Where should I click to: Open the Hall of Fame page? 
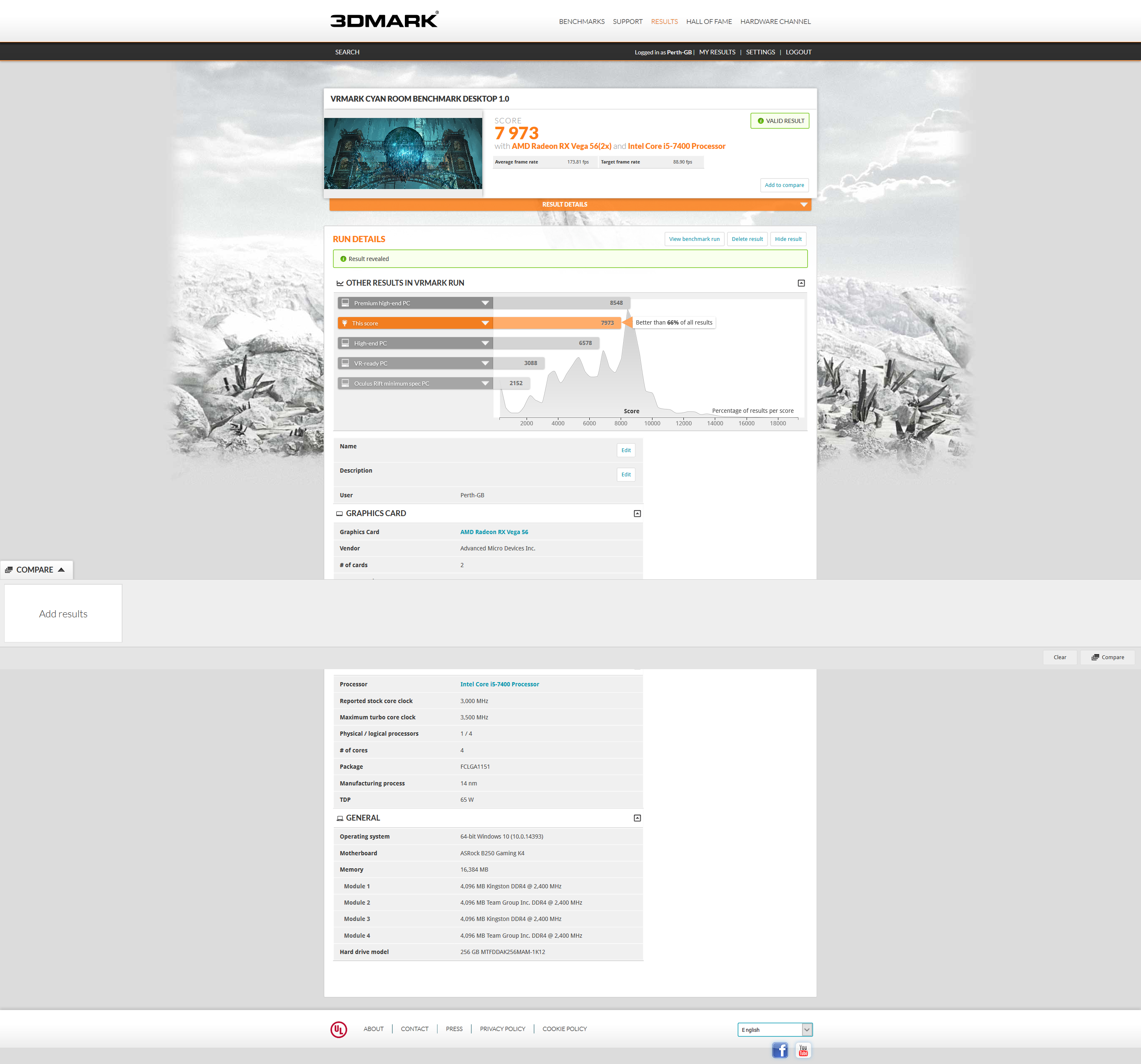click(709, 21)
